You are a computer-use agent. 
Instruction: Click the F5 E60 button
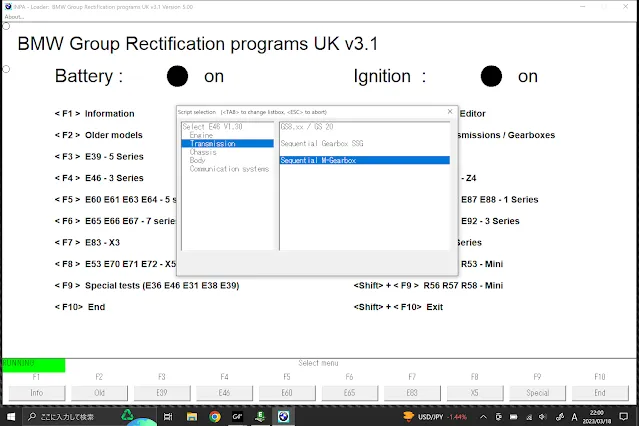[287, 393]
